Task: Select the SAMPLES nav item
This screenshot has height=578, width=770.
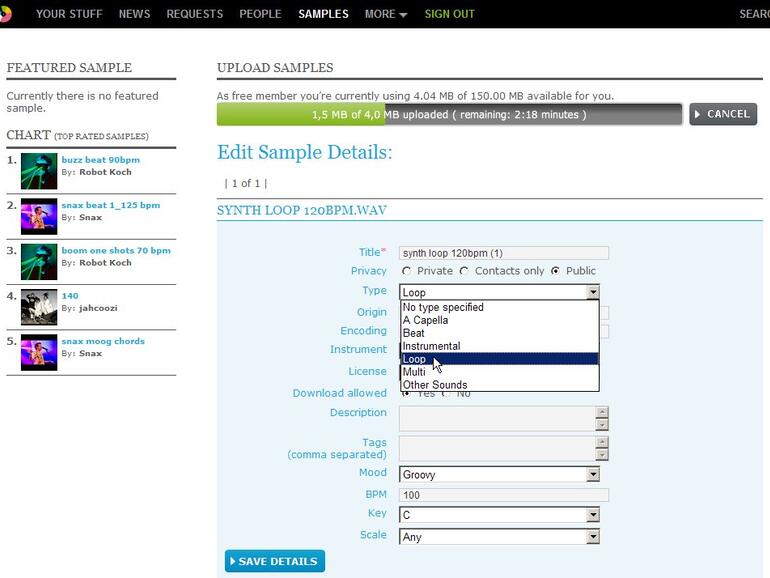Action: coord(324,14)
